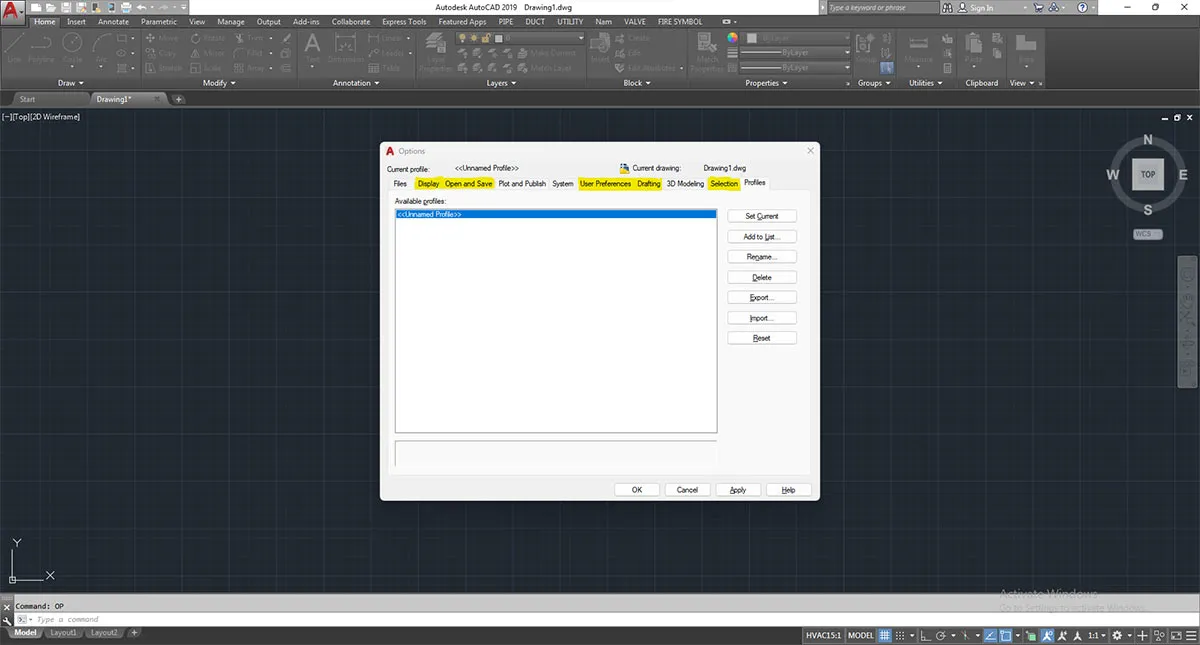This screenshot has height=645, width=1200.
Task: Toggle ortho mode in the status bar
Action: (926, 636)
